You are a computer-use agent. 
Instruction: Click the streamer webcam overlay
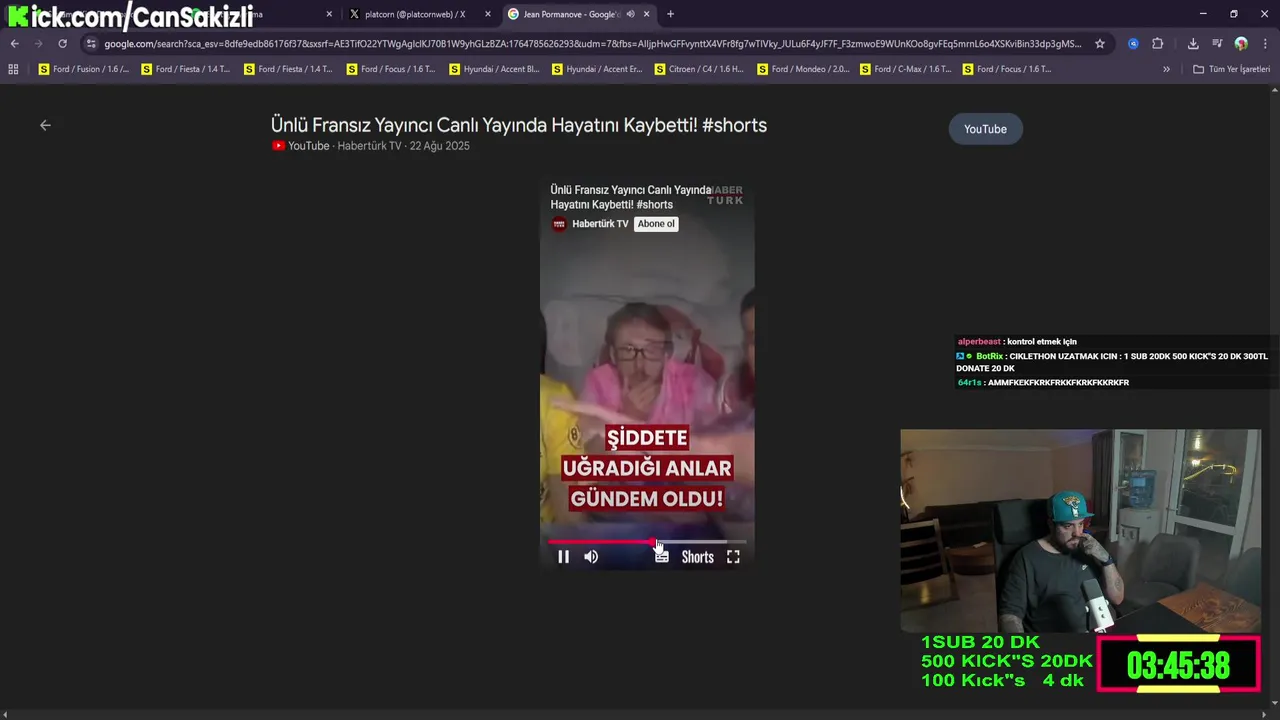click(1080, 531)
